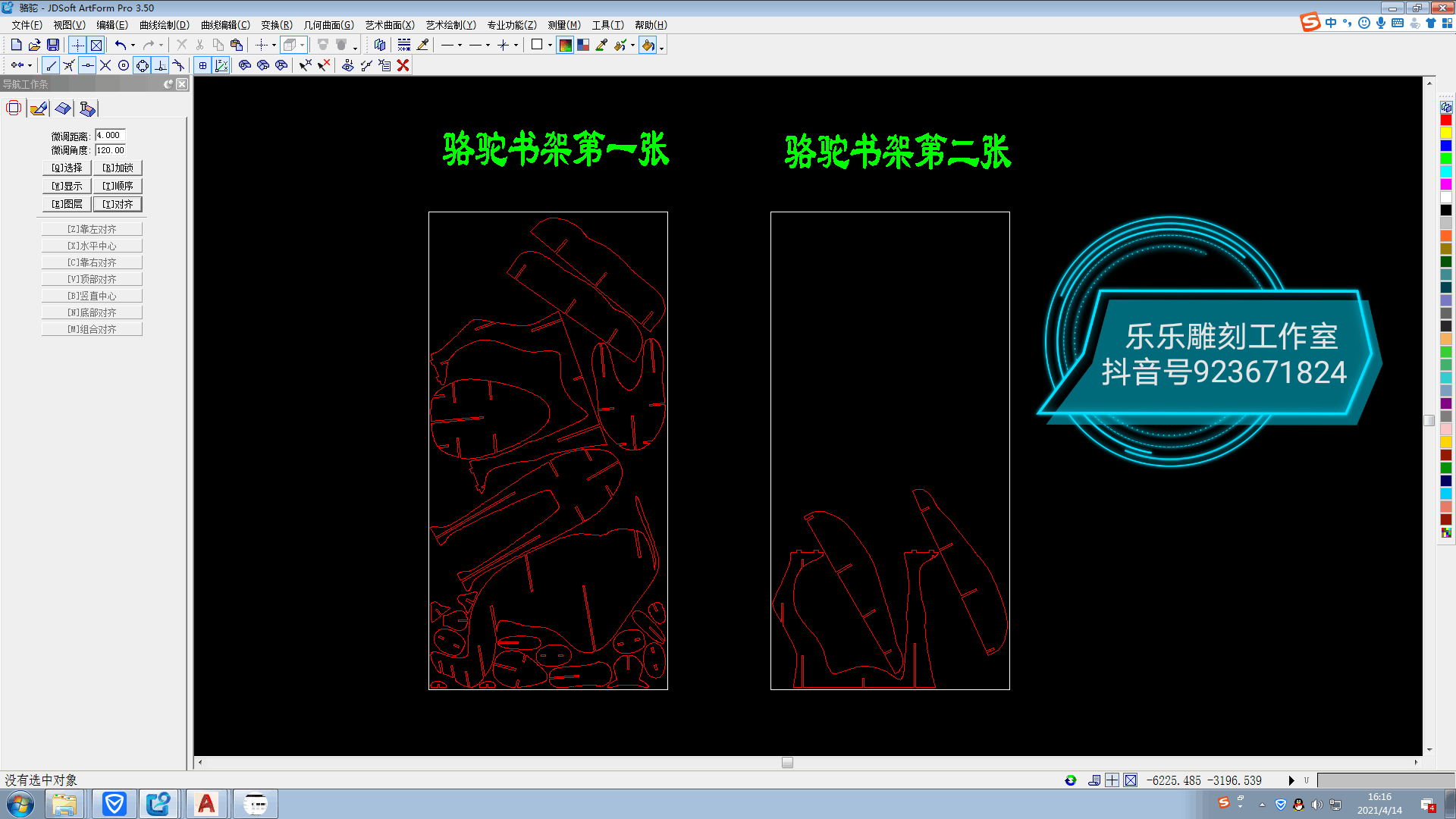
Task: Expand the undo history dropdown arrow
Action: pos(133,45)
